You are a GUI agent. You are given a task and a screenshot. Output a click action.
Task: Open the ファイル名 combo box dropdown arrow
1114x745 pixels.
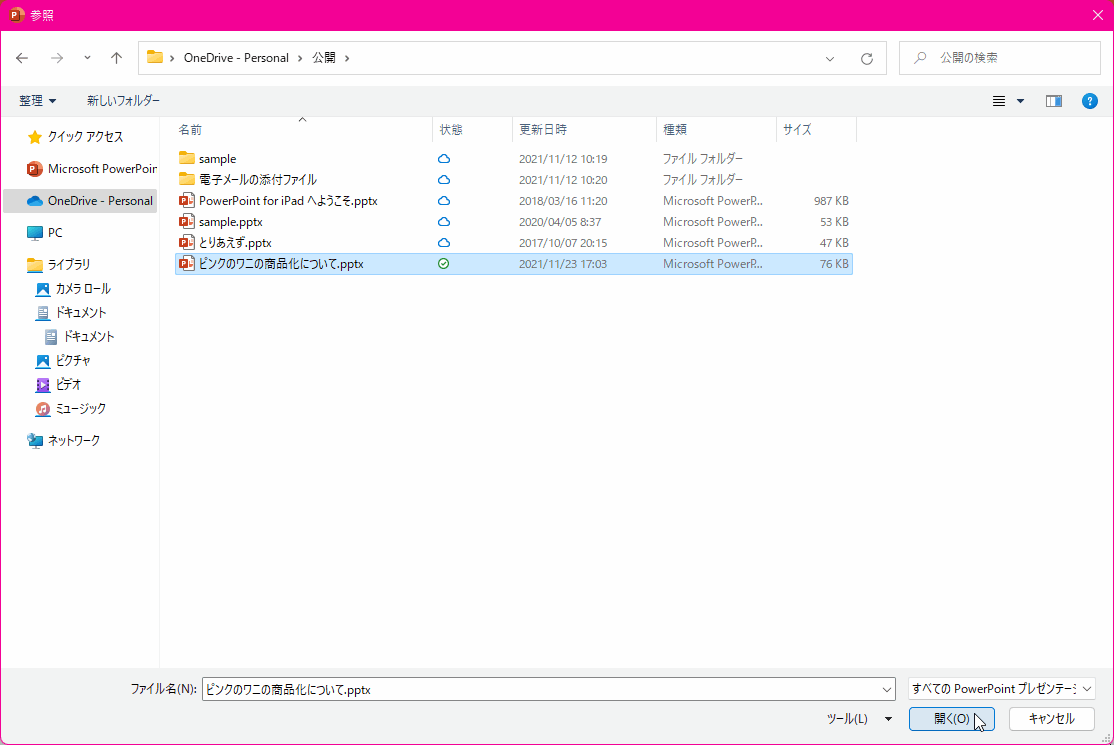tap(887, 690)
